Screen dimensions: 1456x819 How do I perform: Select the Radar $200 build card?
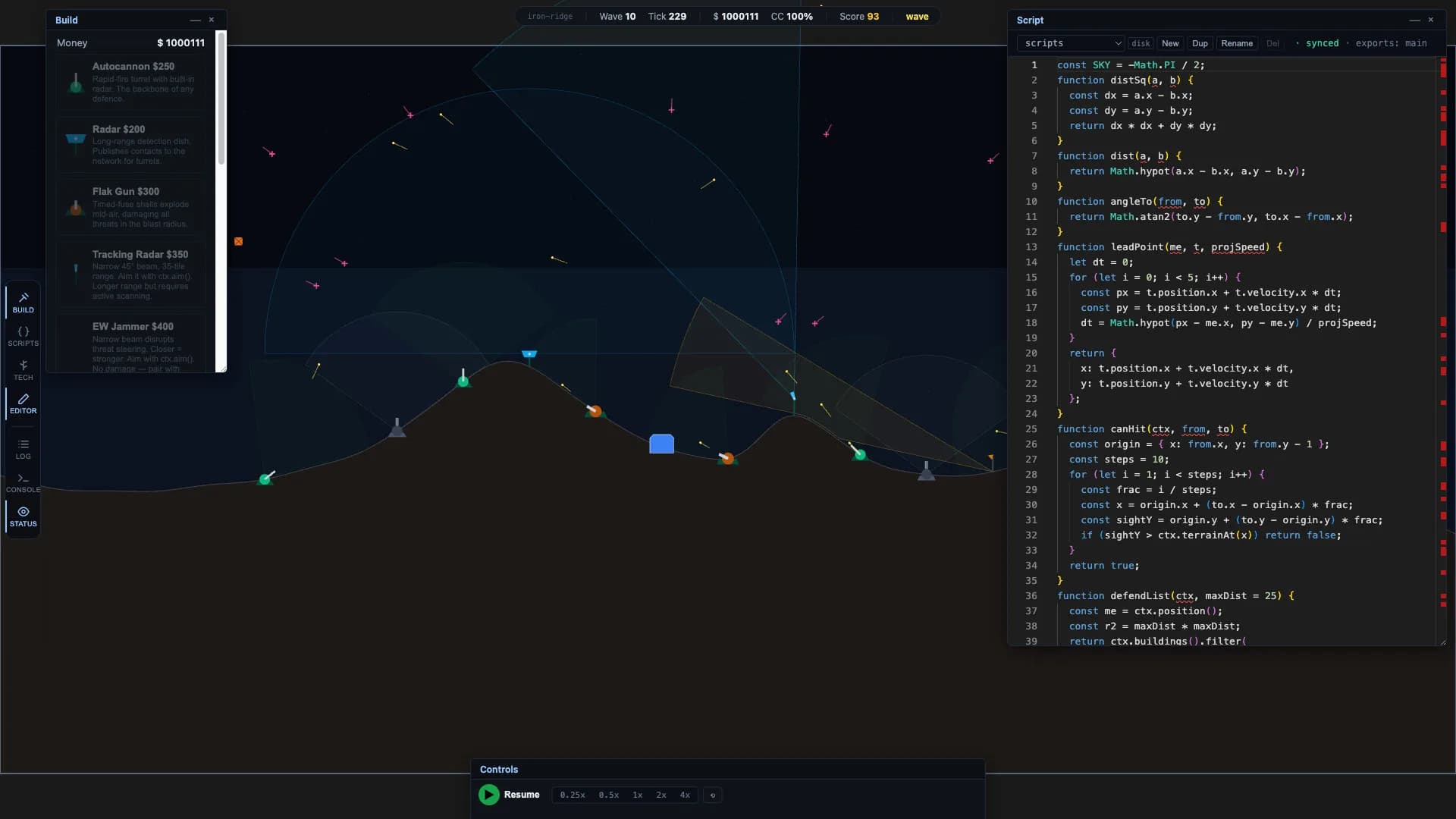[x=131, y=145]
